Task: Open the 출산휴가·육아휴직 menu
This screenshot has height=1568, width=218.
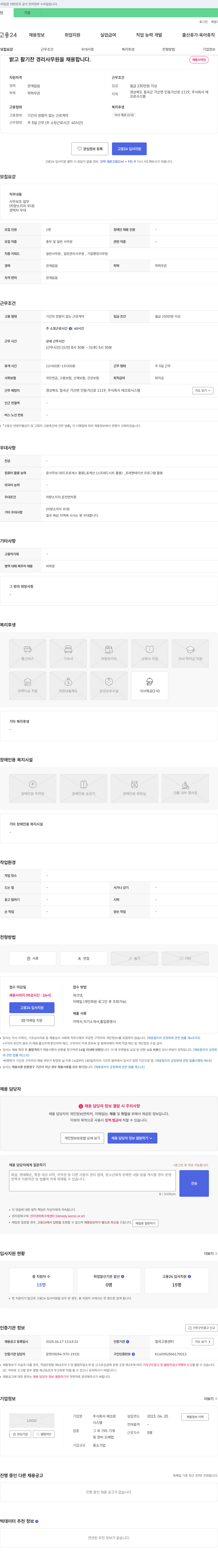Action: (198, 35)
